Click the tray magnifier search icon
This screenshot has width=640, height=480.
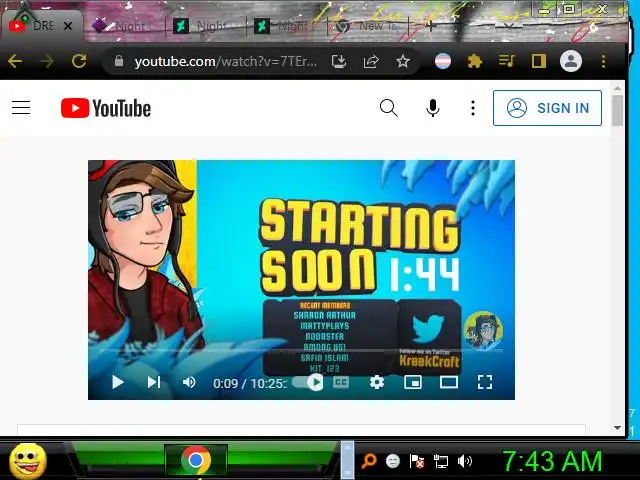pyautogui.click(x=369, y=461)
